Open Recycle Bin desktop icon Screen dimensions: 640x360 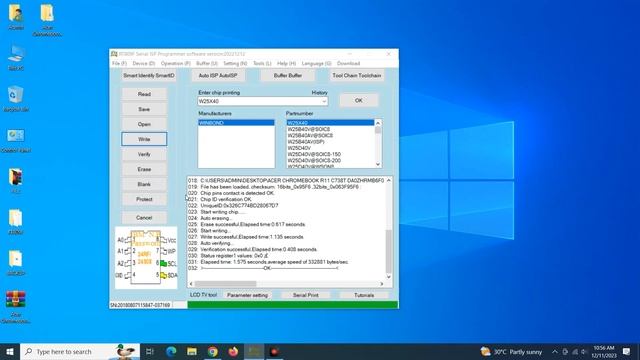16,99
